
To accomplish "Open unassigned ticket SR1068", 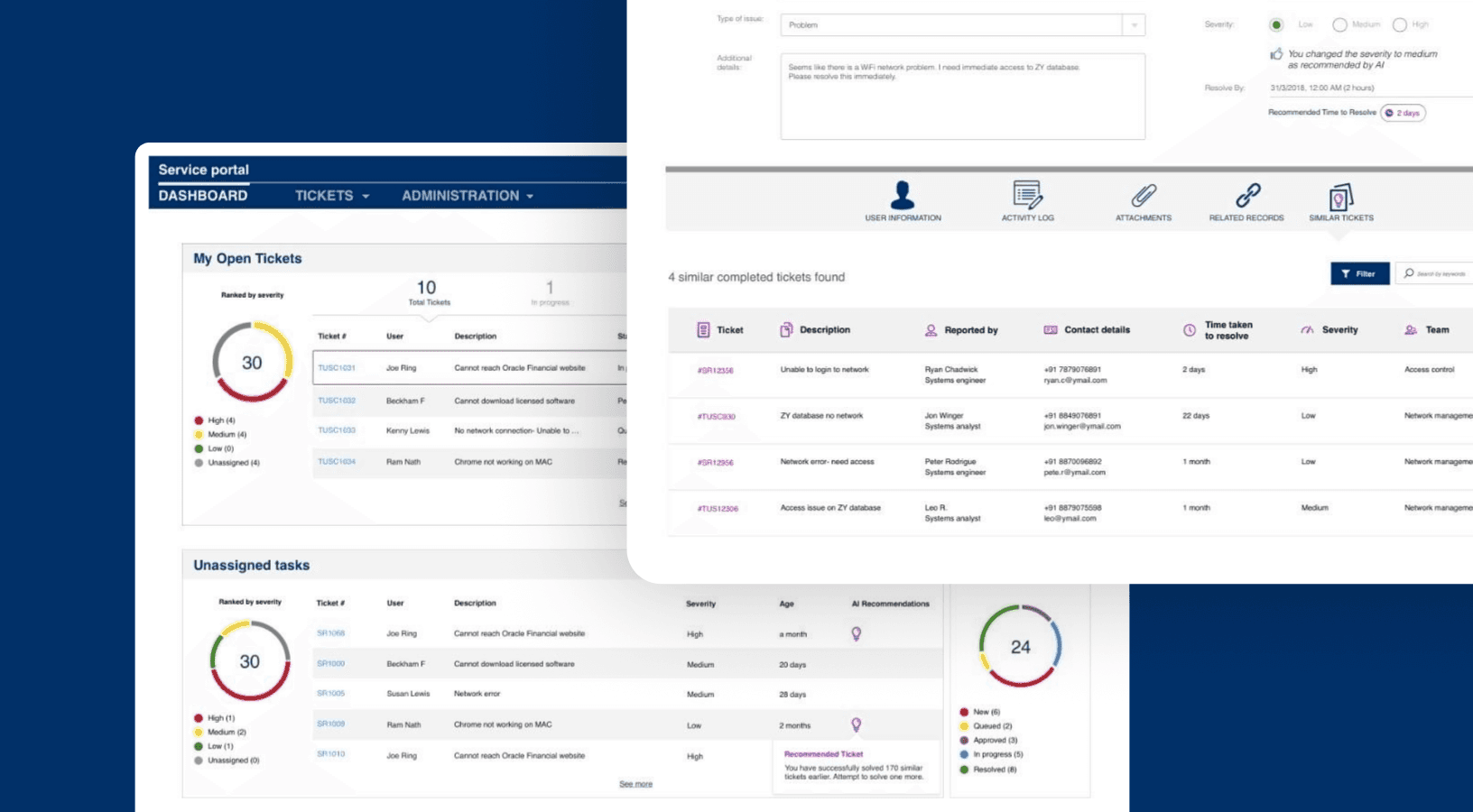I will (330, 633).
